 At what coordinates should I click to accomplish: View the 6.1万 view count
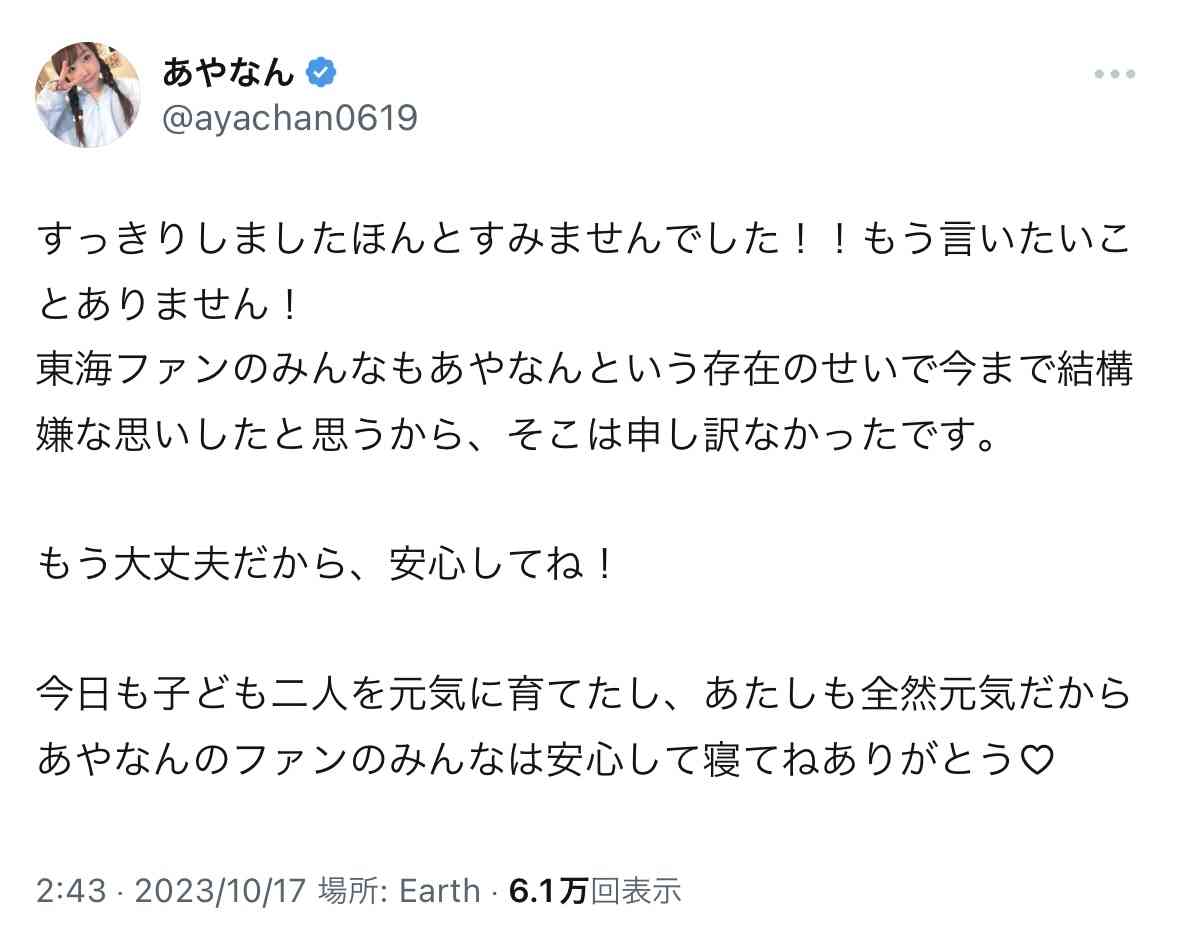(548, 891)
